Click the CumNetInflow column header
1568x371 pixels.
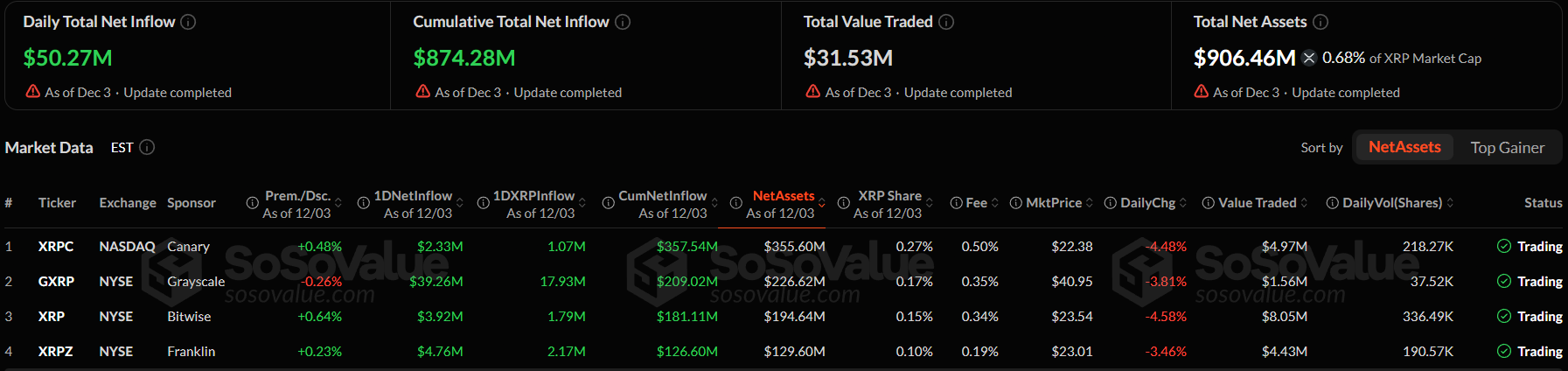(x=662, y=196)
